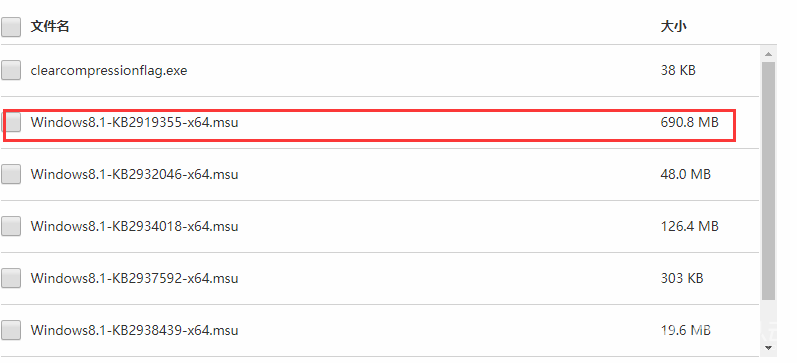Click the scrollbar up arrow

click(x=768, y=54)
